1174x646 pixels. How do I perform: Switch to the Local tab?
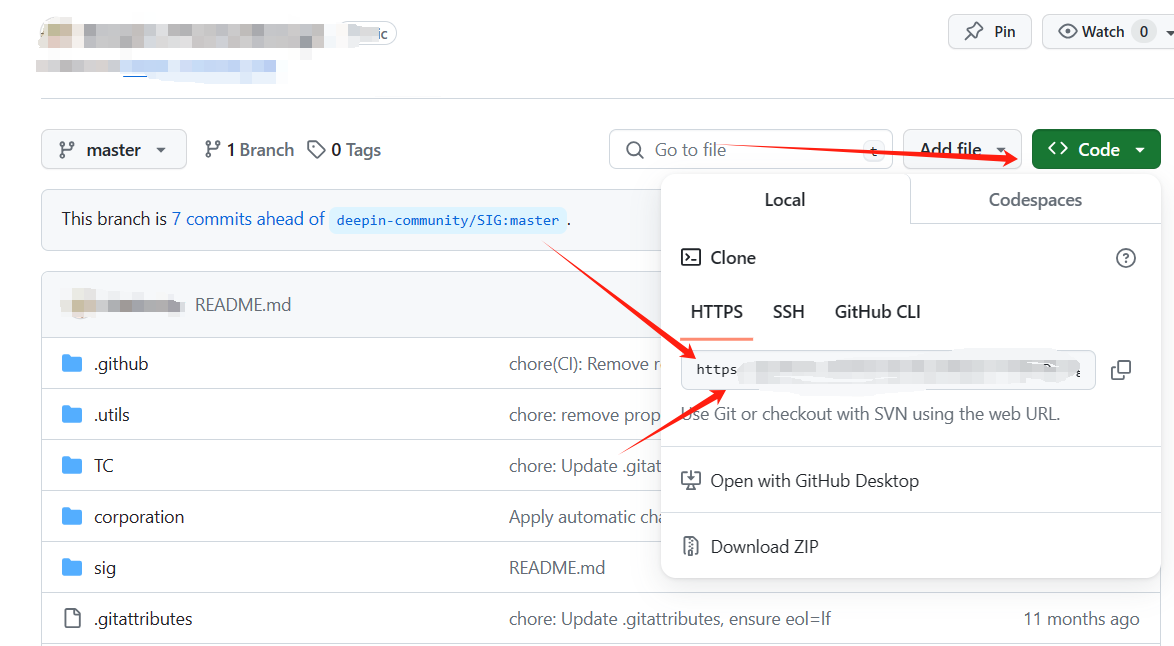pos(785,200)
